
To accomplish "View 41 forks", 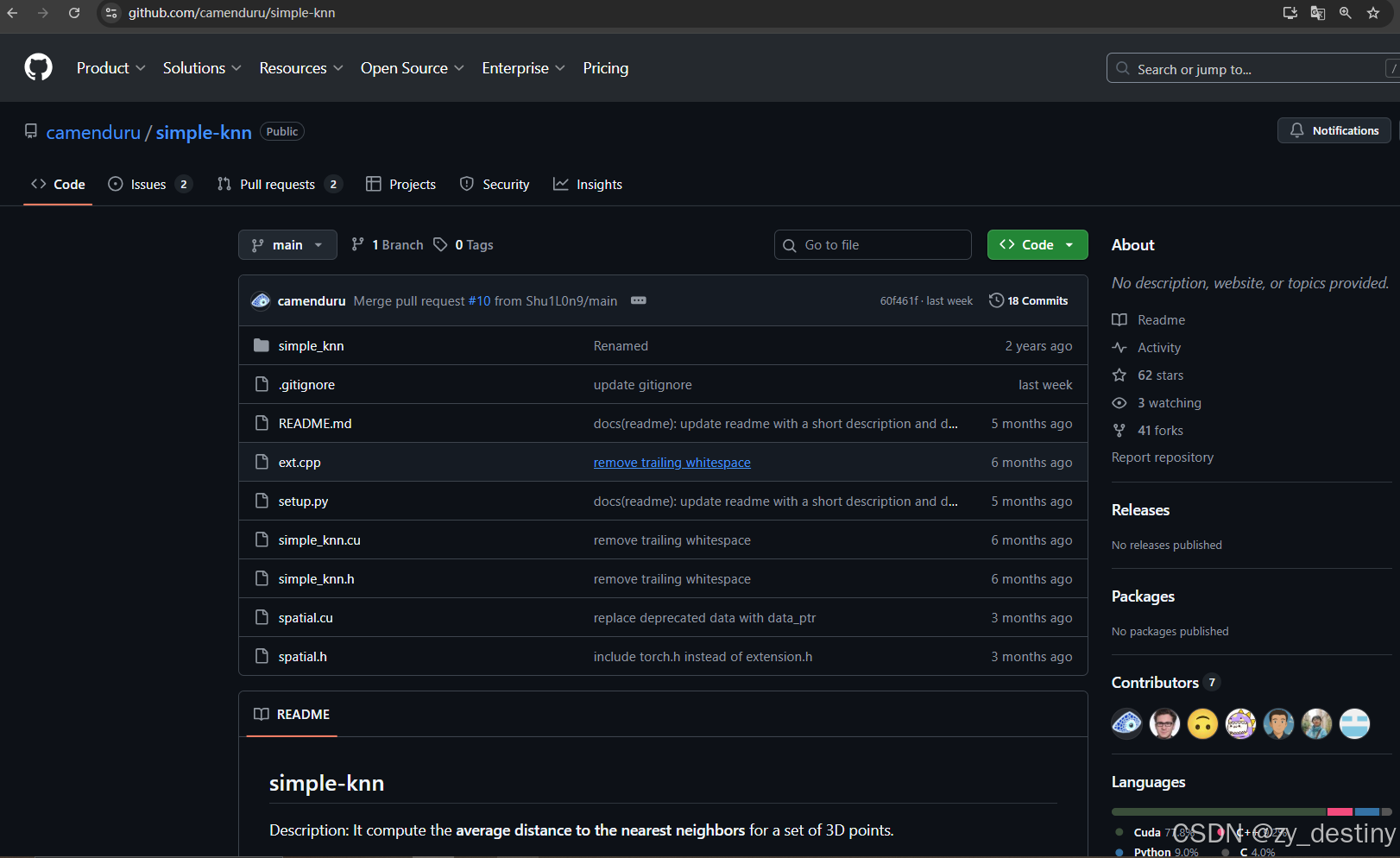I will [x=1160, y=430].
